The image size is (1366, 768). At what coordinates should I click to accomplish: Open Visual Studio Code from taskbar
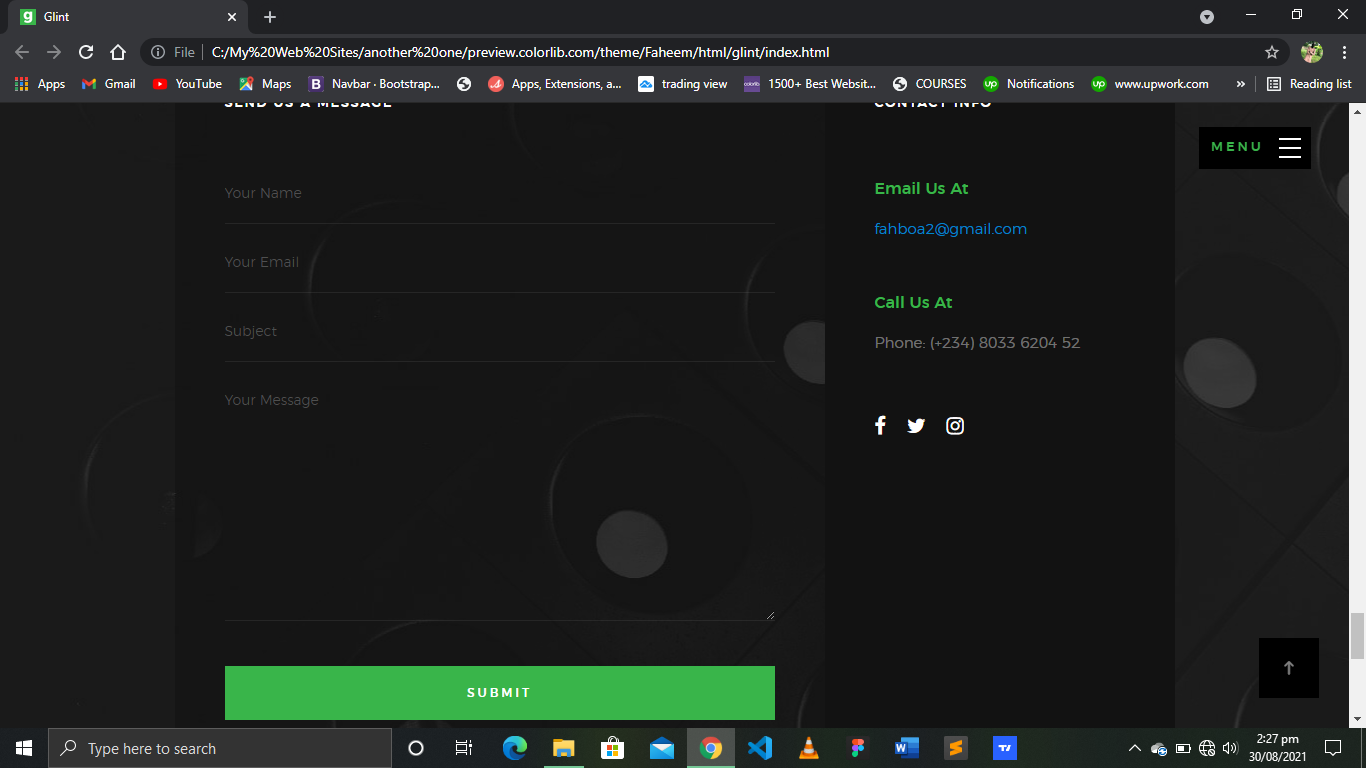760,748
